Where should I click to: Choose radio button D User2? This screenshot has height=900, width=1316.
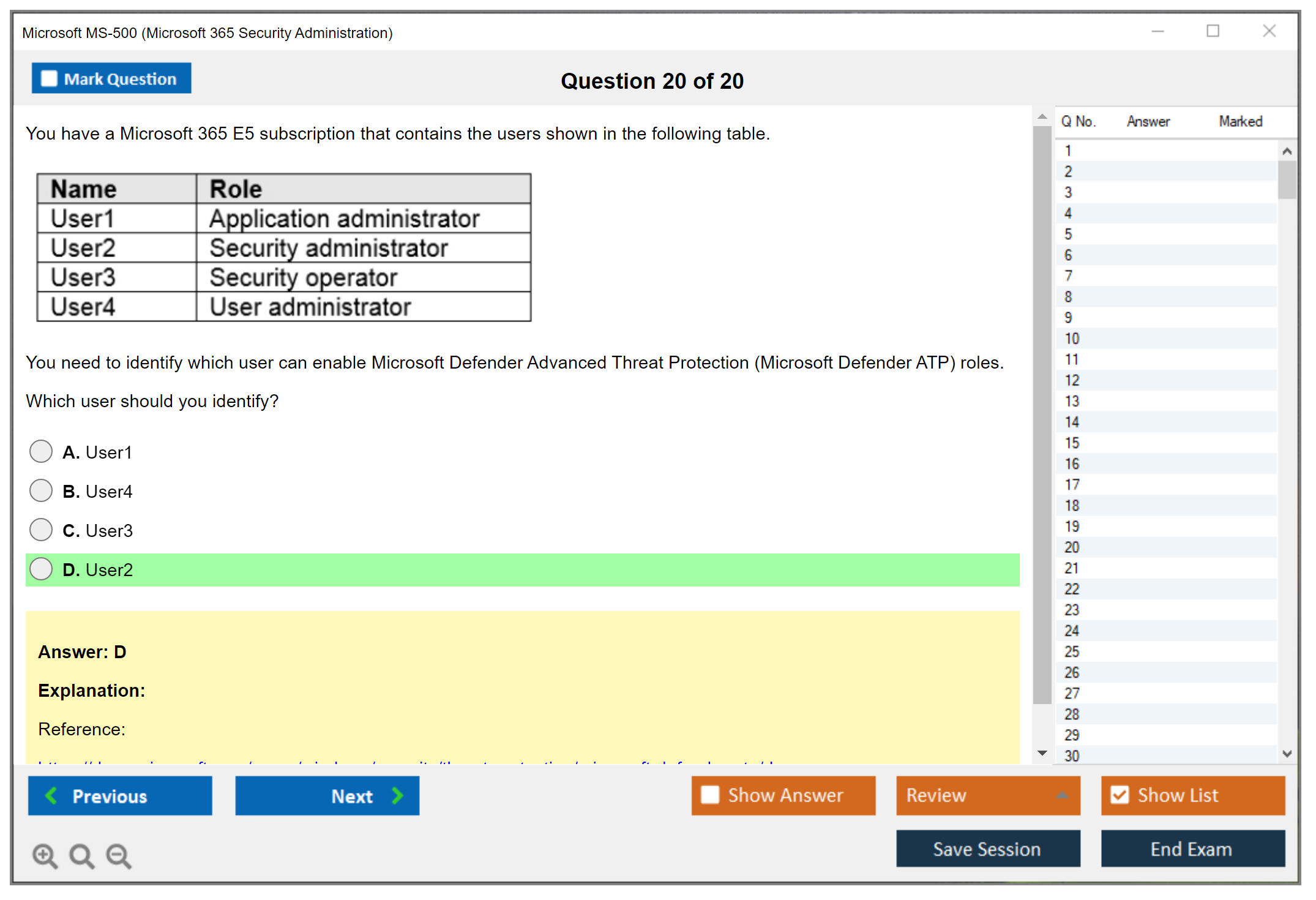point(41,569)
